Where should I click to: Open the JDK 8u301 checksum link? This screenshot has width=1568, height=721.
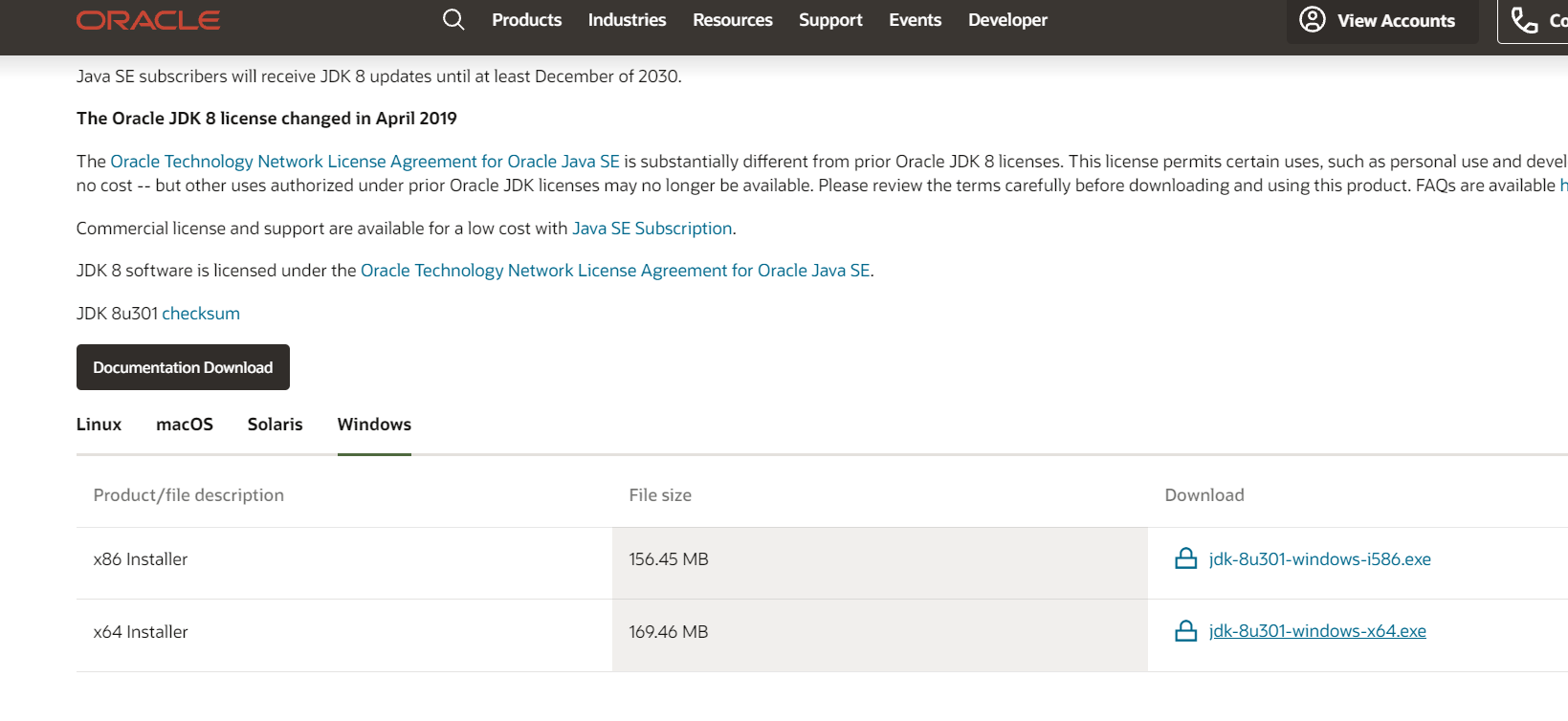[x=201, y=314]
